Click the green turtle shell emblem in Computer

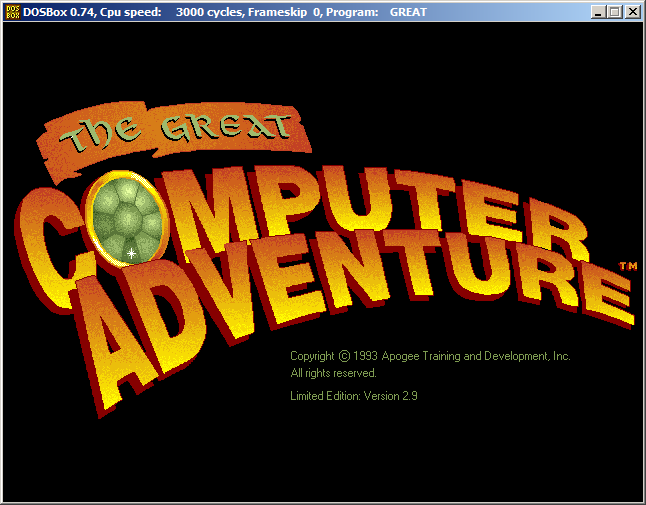pyautogui.click(x=126, y=218)
